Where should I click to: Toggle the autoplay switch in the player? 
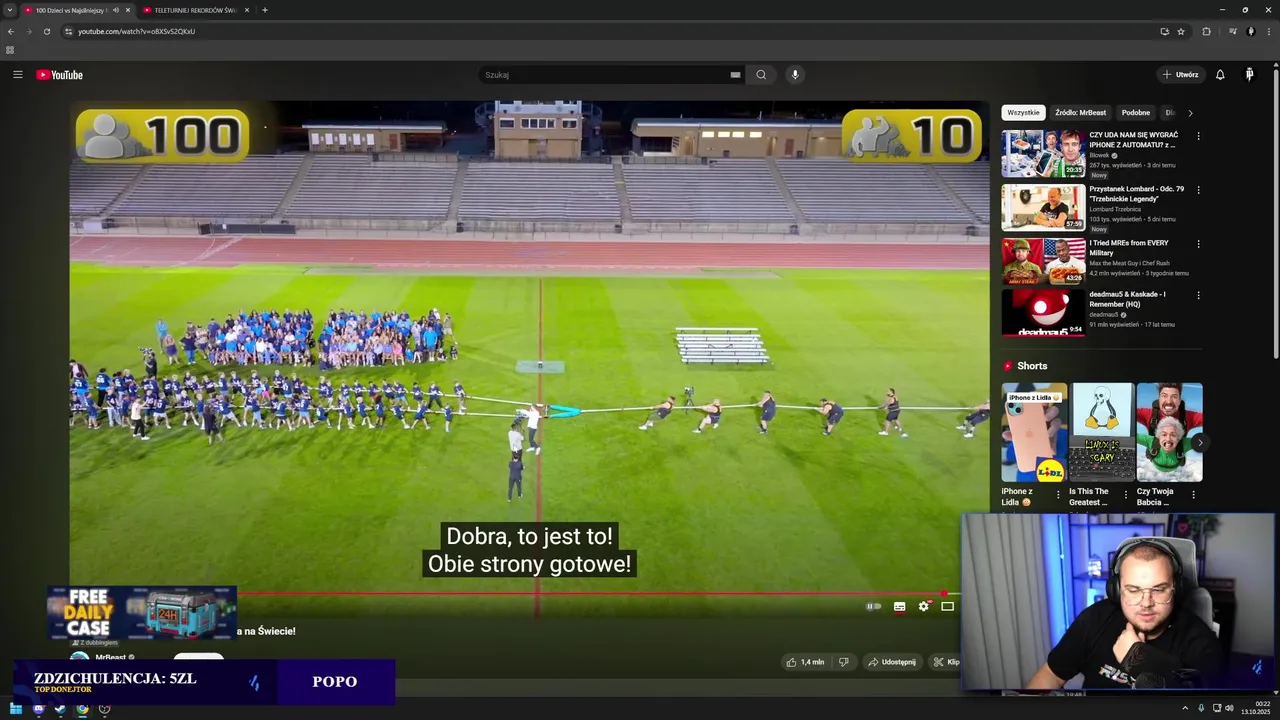point(874,606)
